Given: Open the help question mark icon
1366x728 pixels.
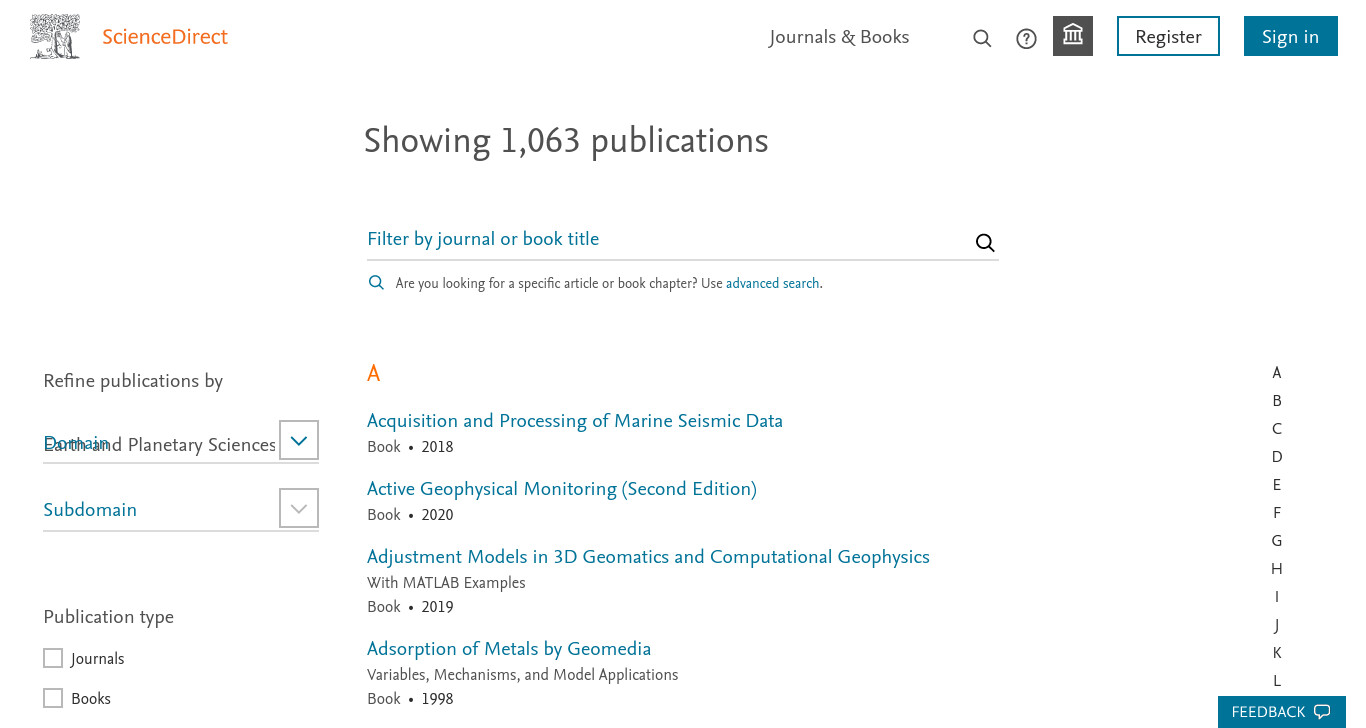Looking at the screenshot, I should [1026, 38].
